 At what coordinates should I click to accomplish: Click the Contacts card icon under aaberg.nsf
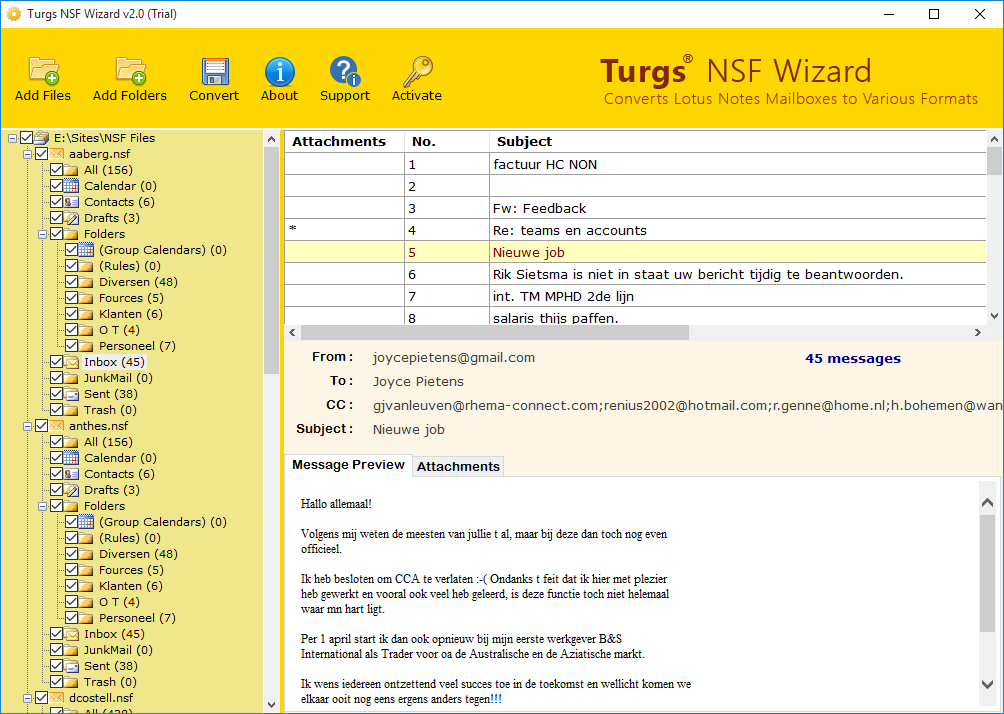click(71, 202)
